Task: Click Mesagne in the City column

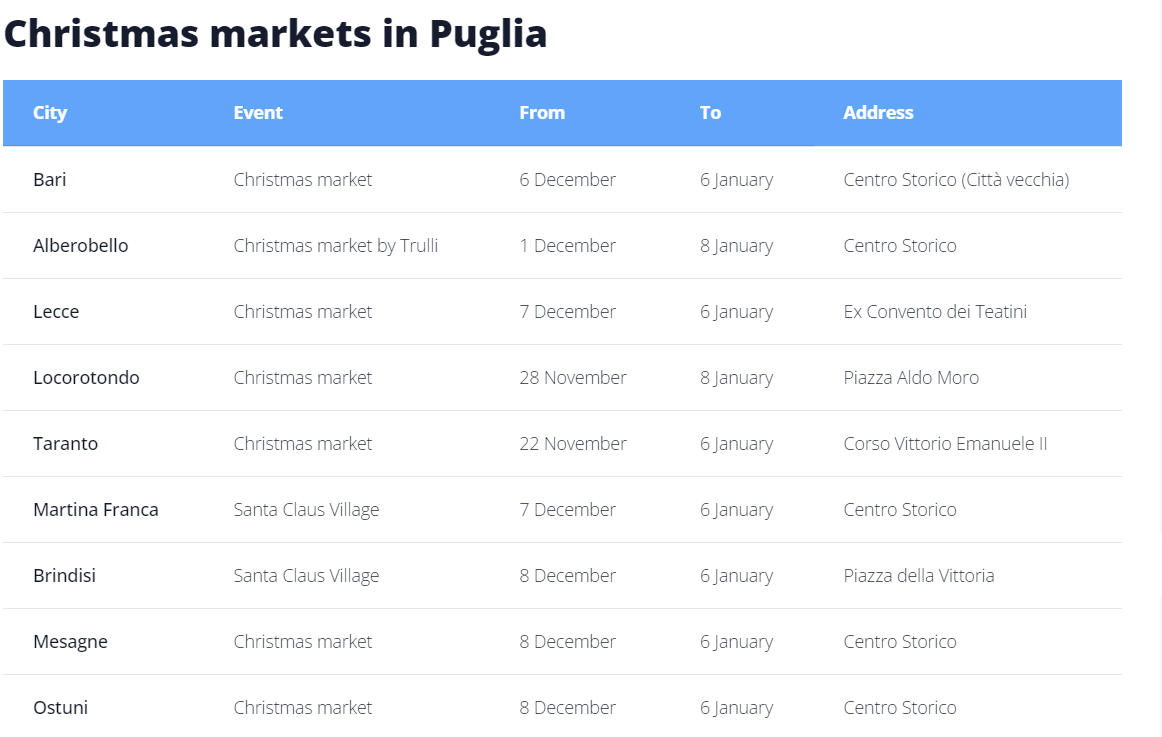Action: coord(70,642)
